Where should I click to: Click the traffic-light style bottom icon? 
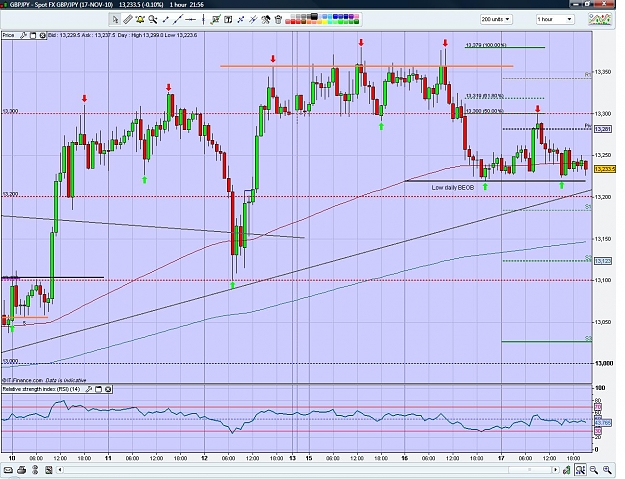tap(35, 470)
